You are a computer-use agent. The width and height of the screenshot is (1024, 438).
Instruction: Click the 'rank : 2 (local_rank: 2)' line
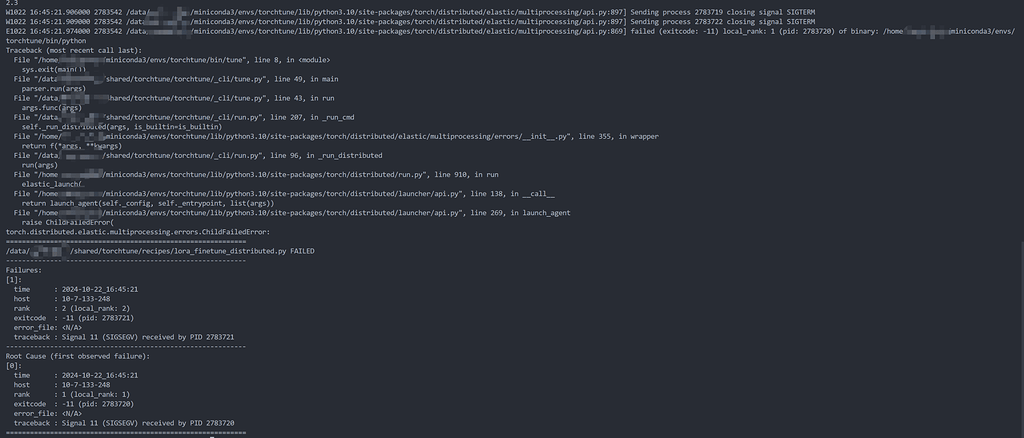[x=72, y=308]
